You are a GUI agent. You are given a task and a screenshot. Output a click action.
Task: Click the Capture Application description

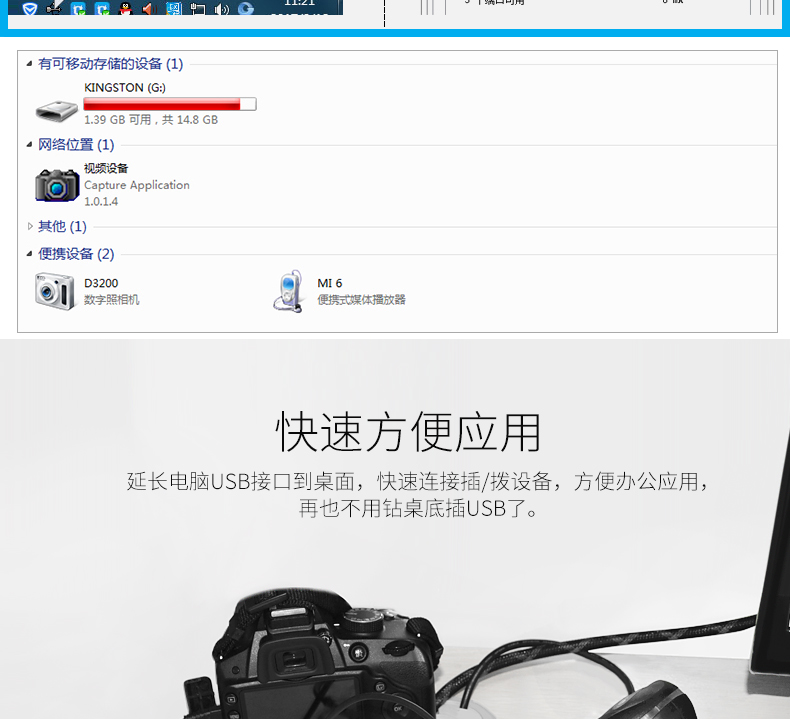137,185
